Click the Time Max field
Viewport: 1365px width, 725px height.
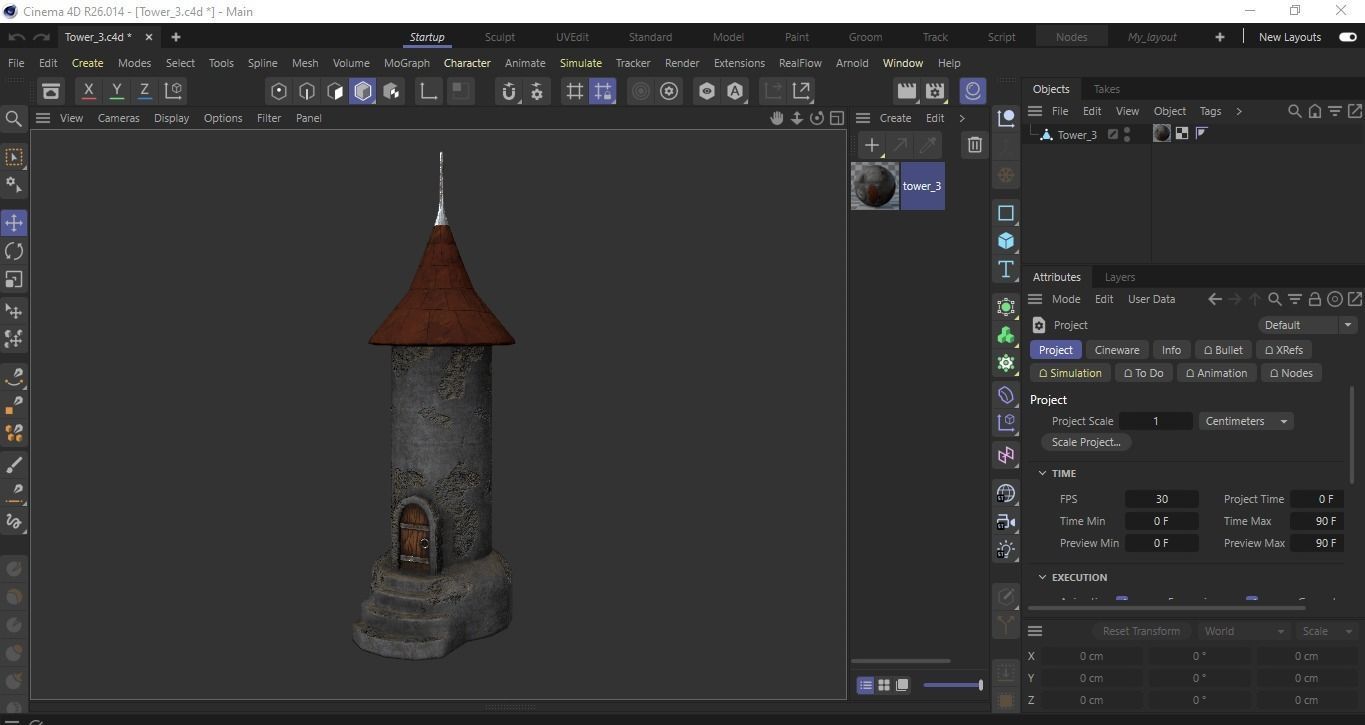(x=1317, y=521)
